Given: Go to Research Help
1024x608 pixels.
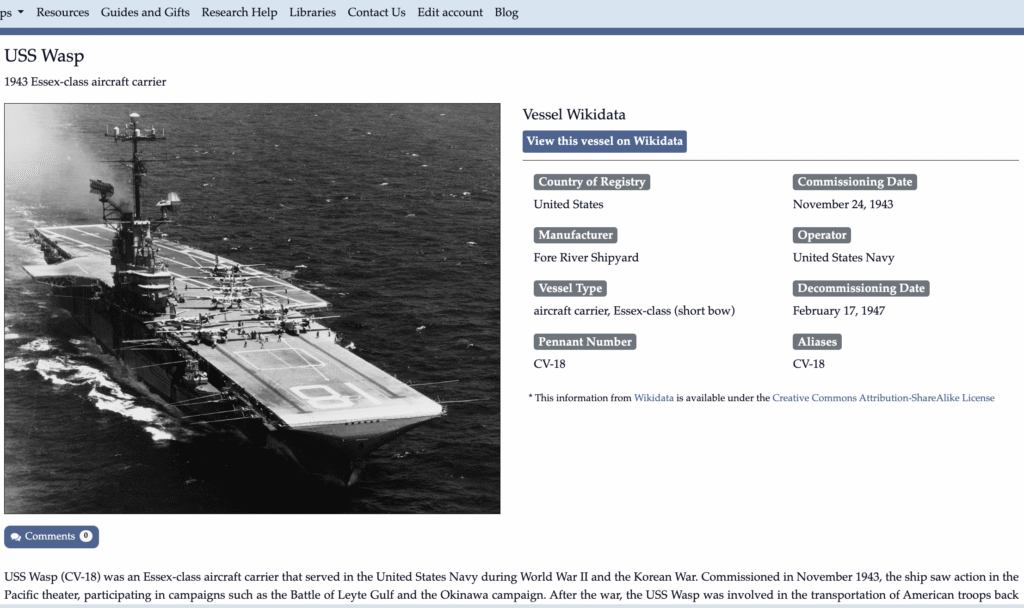Looking at the screenshot, I should click(239, 12).
